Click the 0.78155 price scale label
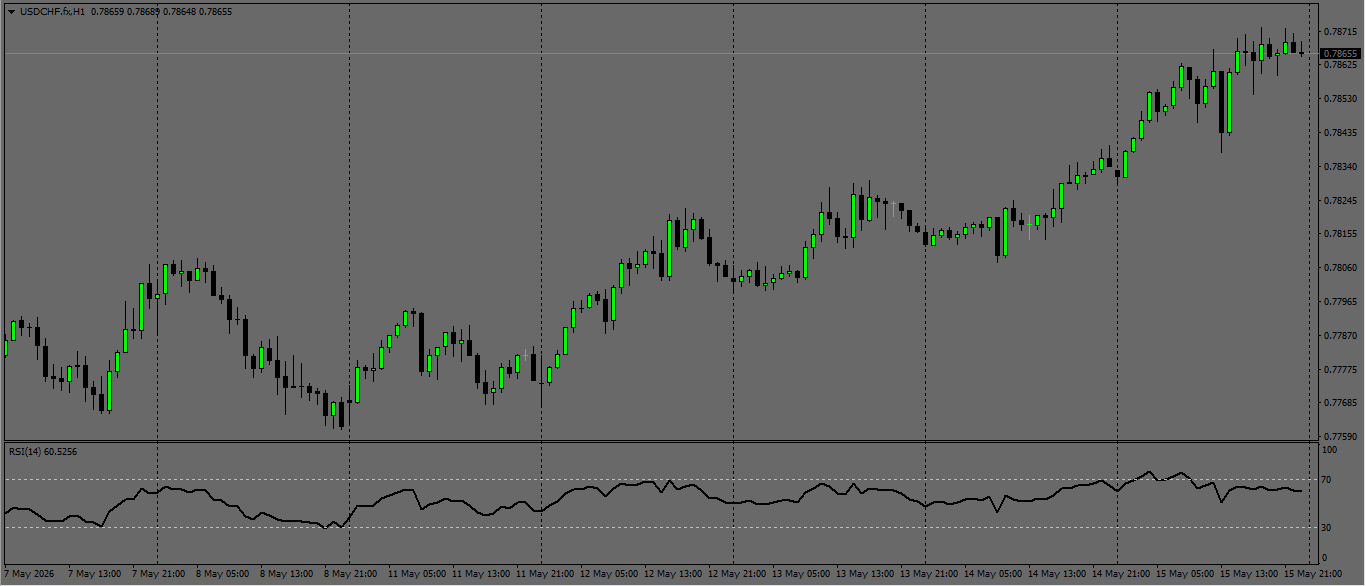1366x586 pixels. click(x=1340, y=234)
